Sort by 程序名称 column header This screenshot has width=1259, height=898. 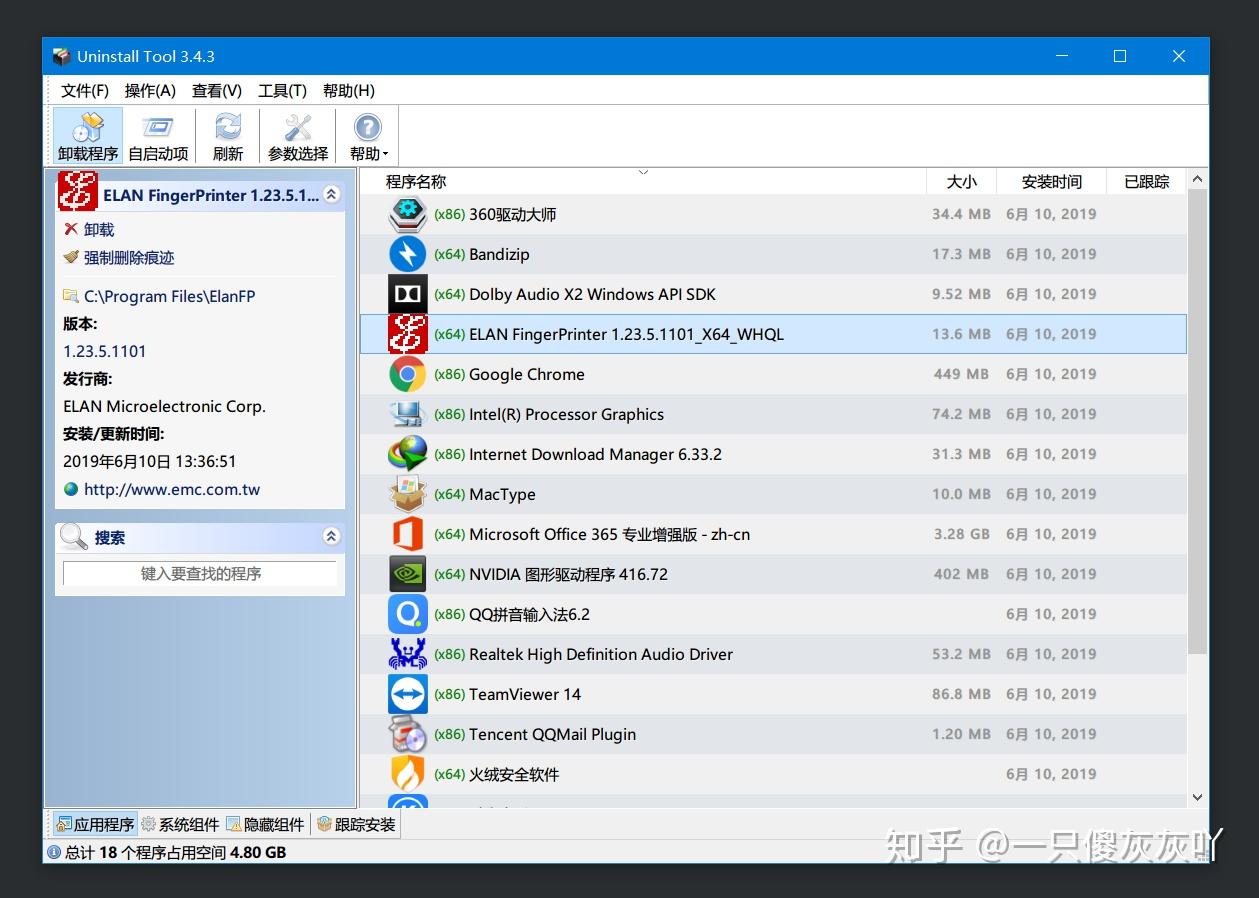click(643, 181)
